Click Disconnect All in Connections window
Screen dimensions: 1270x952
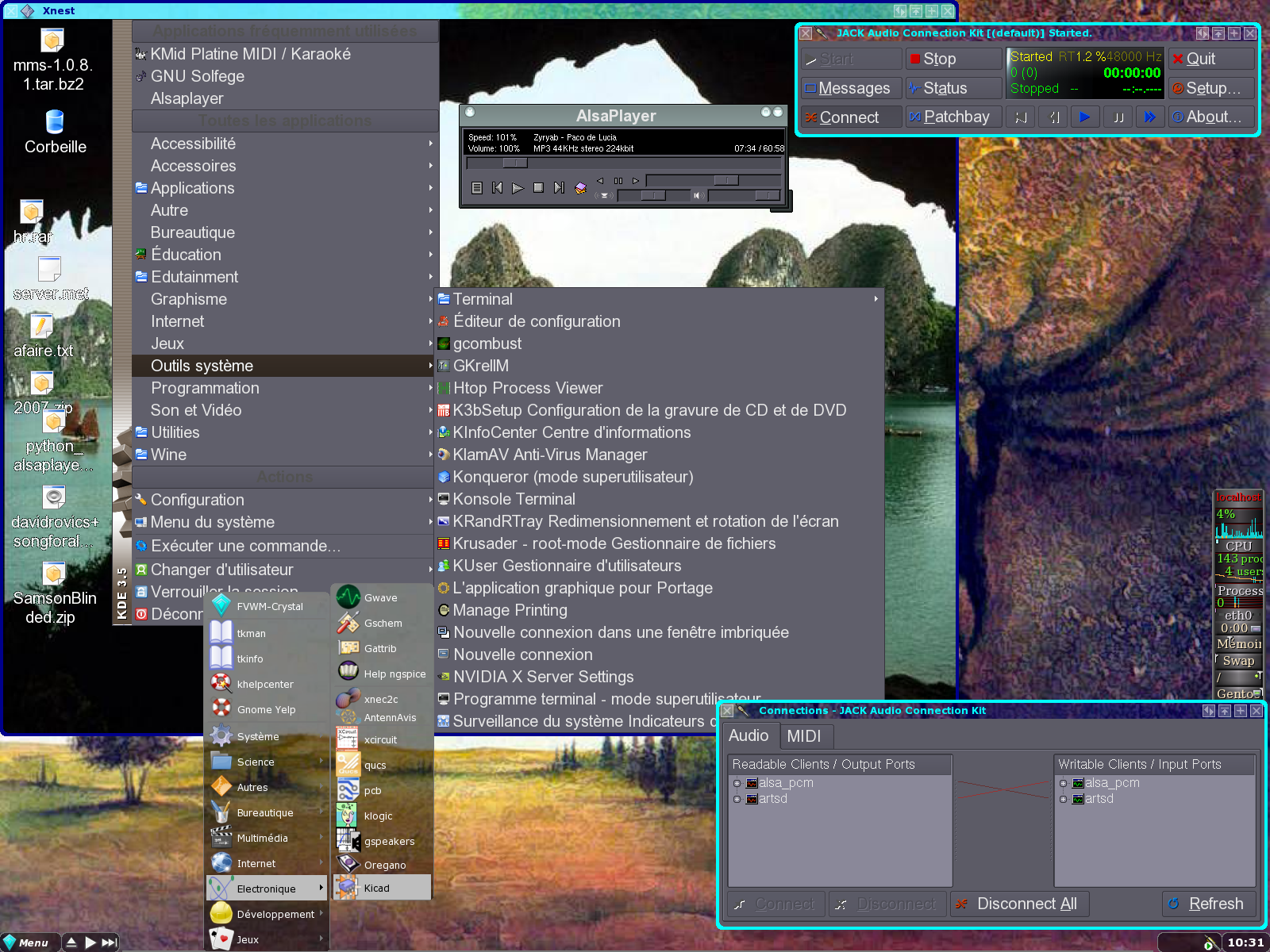click(x=1019, y=904)
